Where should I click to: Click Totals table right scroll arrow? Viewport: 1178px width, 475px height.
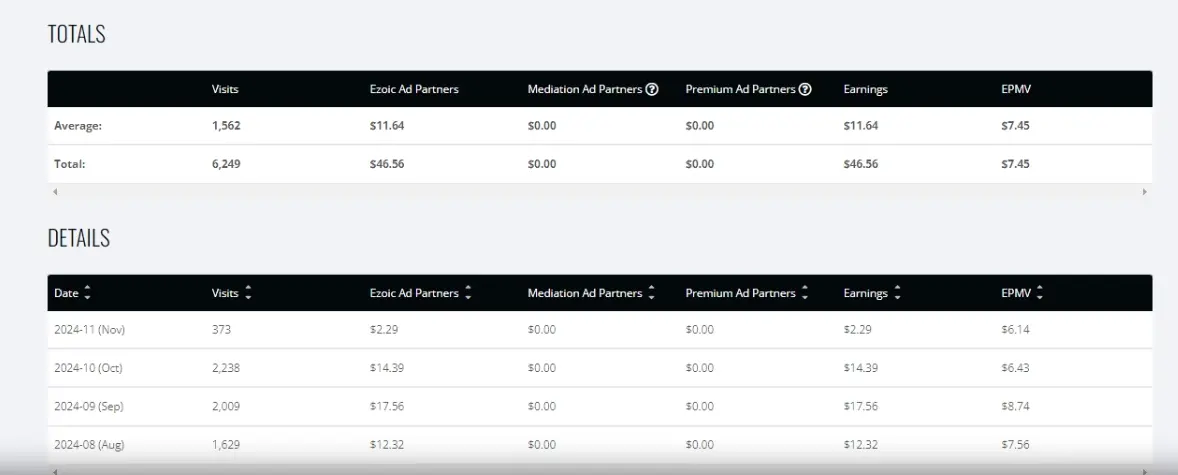(x=1145, y=192)
